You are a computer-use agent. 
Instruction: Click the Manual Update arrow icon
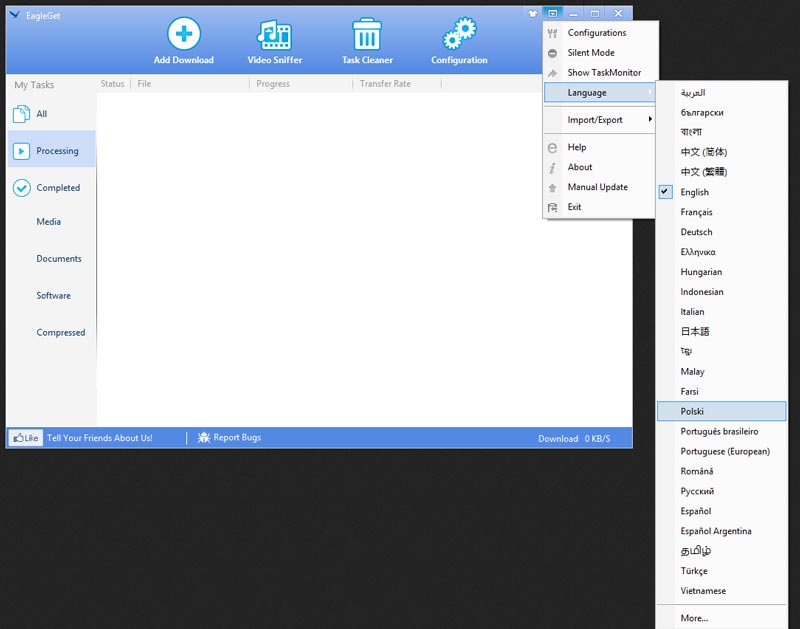(552, 188)
